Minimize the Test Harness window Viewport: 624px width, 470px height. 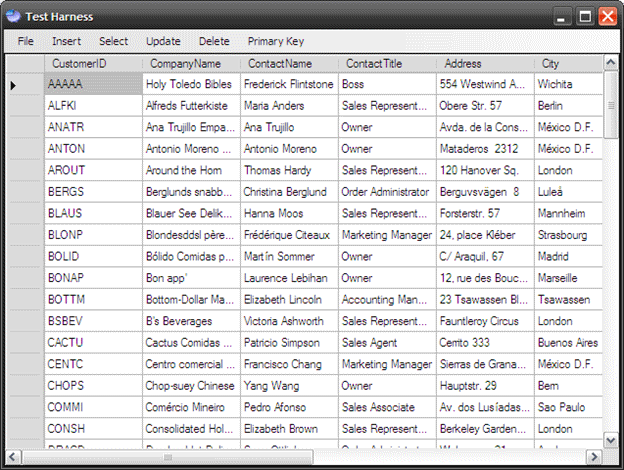click(x=561, y=17)
